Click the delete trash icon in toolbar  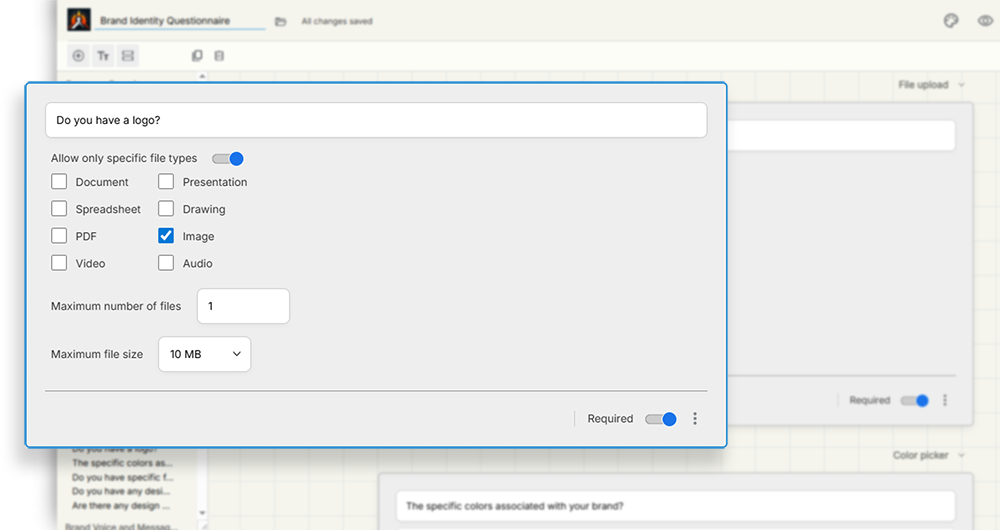pyautogui.click(x=220, y=56)
